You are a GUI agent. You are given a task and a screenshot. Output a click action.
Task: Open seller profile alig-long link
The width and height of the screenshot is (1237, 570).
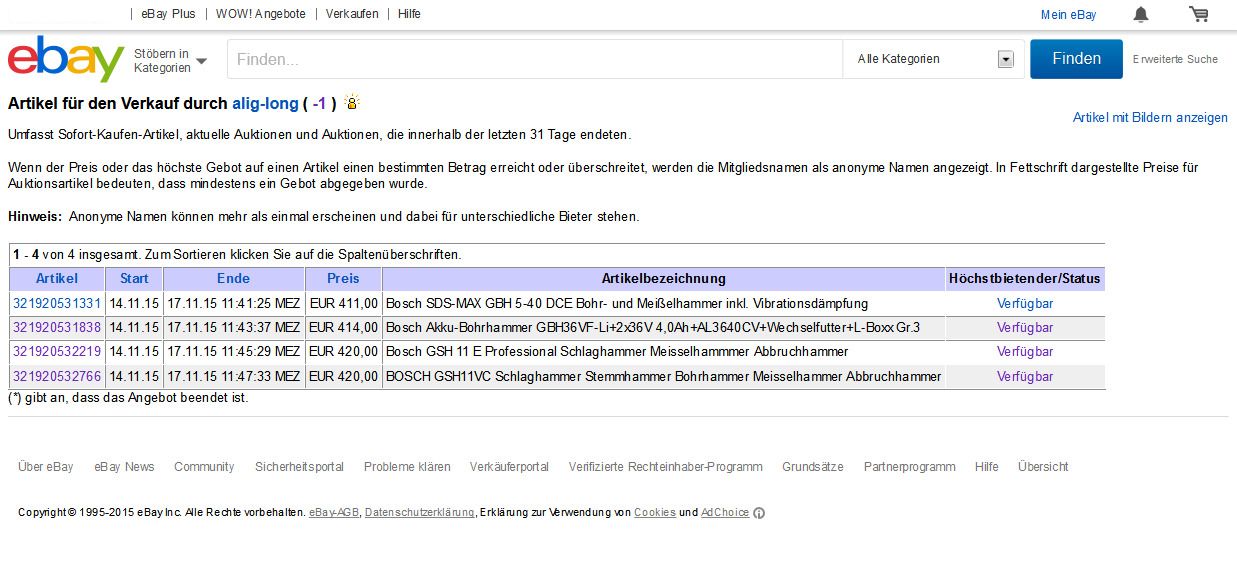click(265, 103)
